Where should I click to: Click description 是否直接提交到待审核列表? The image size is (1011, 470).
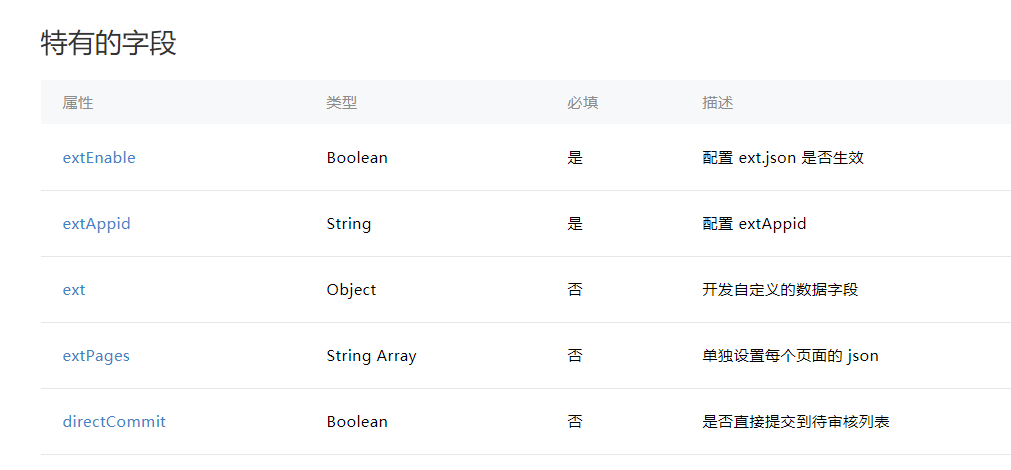click(796, 422)
